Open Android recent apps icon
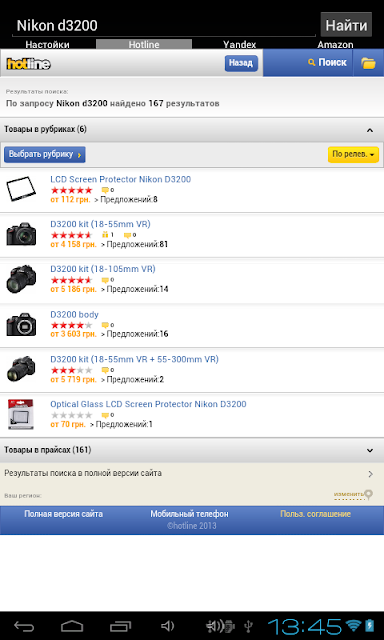This screenshot has height=640, width=384. [120, 626]
